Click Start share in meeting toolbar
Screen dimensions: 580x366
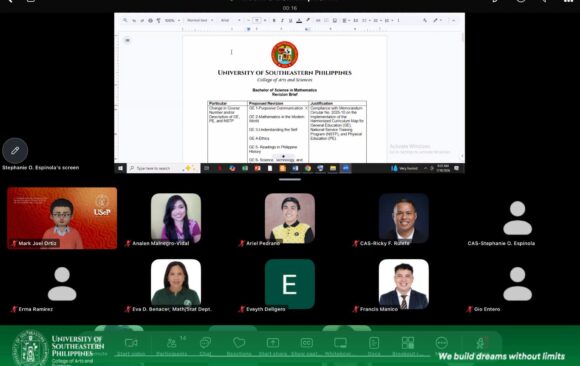pos(273,346)
